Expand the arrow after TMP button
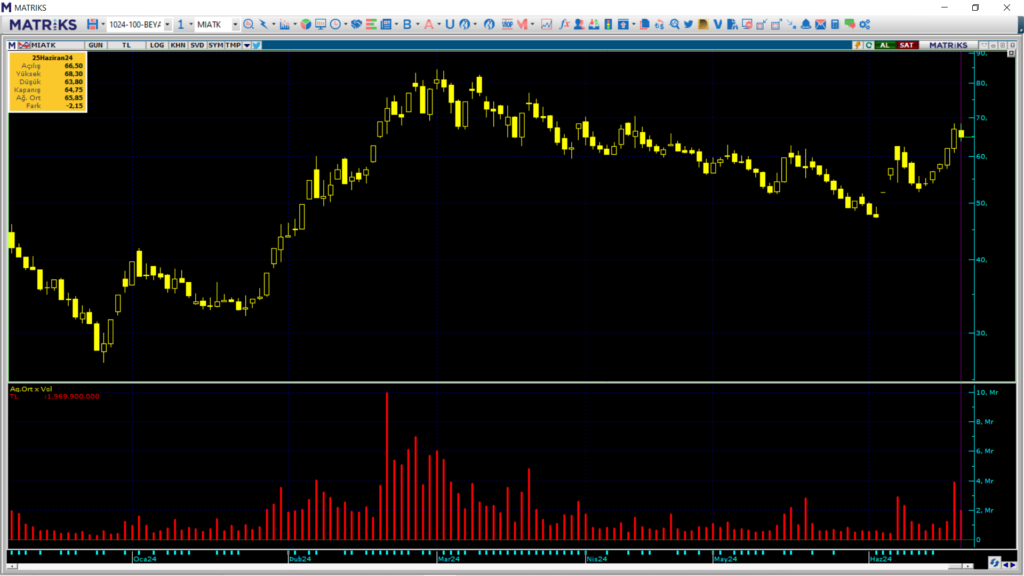 tap(247, 45)
